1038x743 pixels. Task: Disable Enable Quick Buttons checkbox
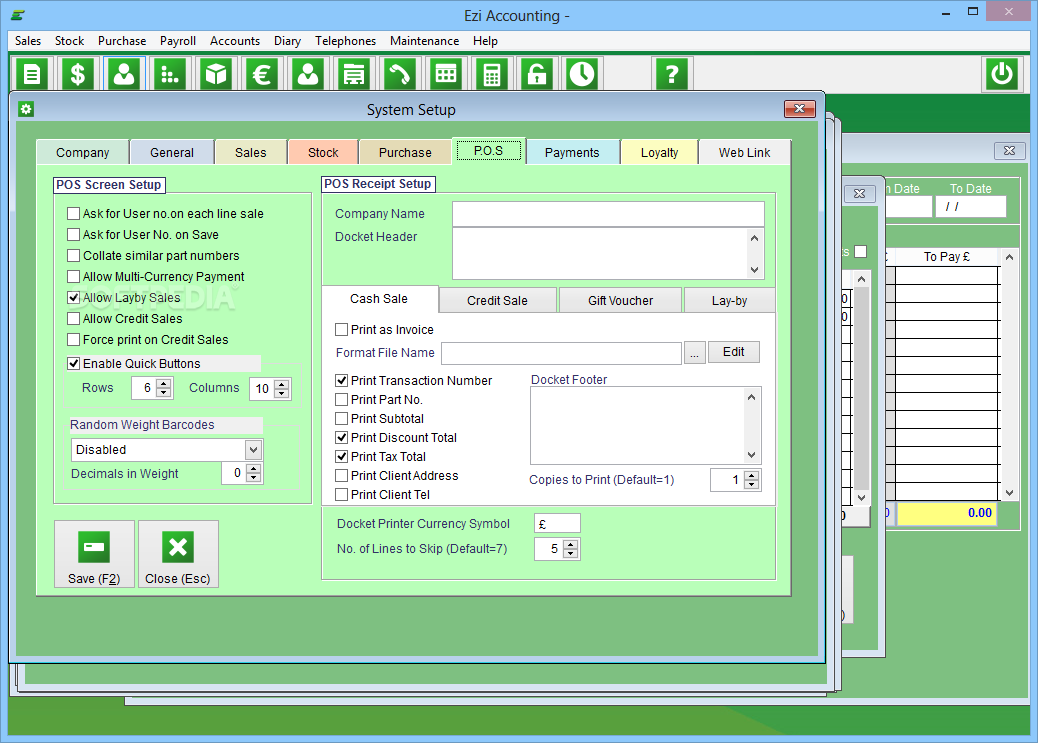pyautogui.click(x=73, y=364)
